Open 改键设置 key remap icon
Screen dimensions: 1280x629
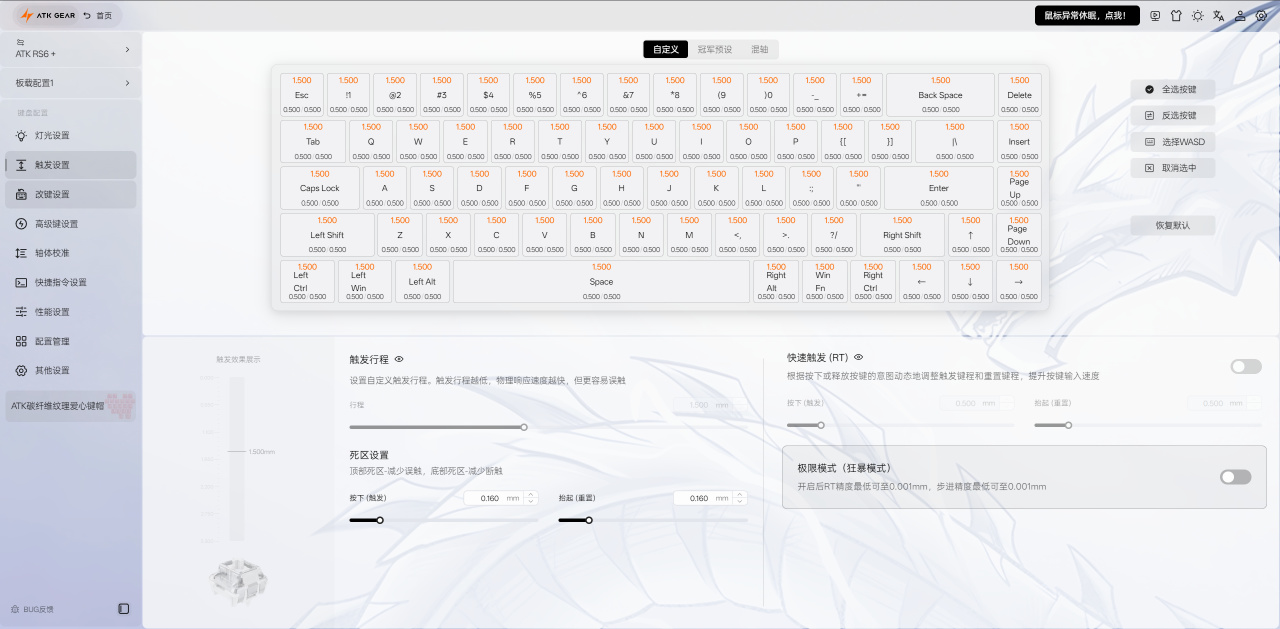(21, 194)
